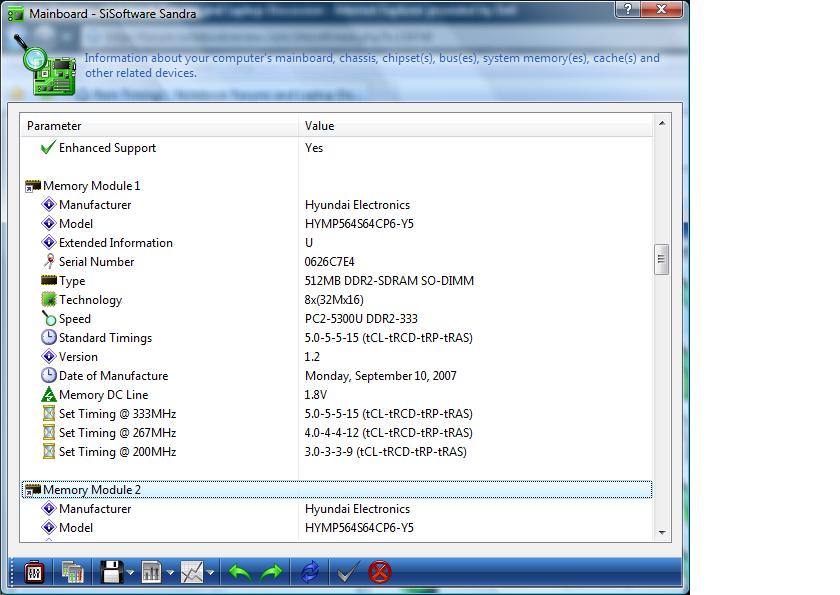This screenshot has height=595, width=840.
Task: Click the diamond icon beside Extended Information
Action: [49, 242]
